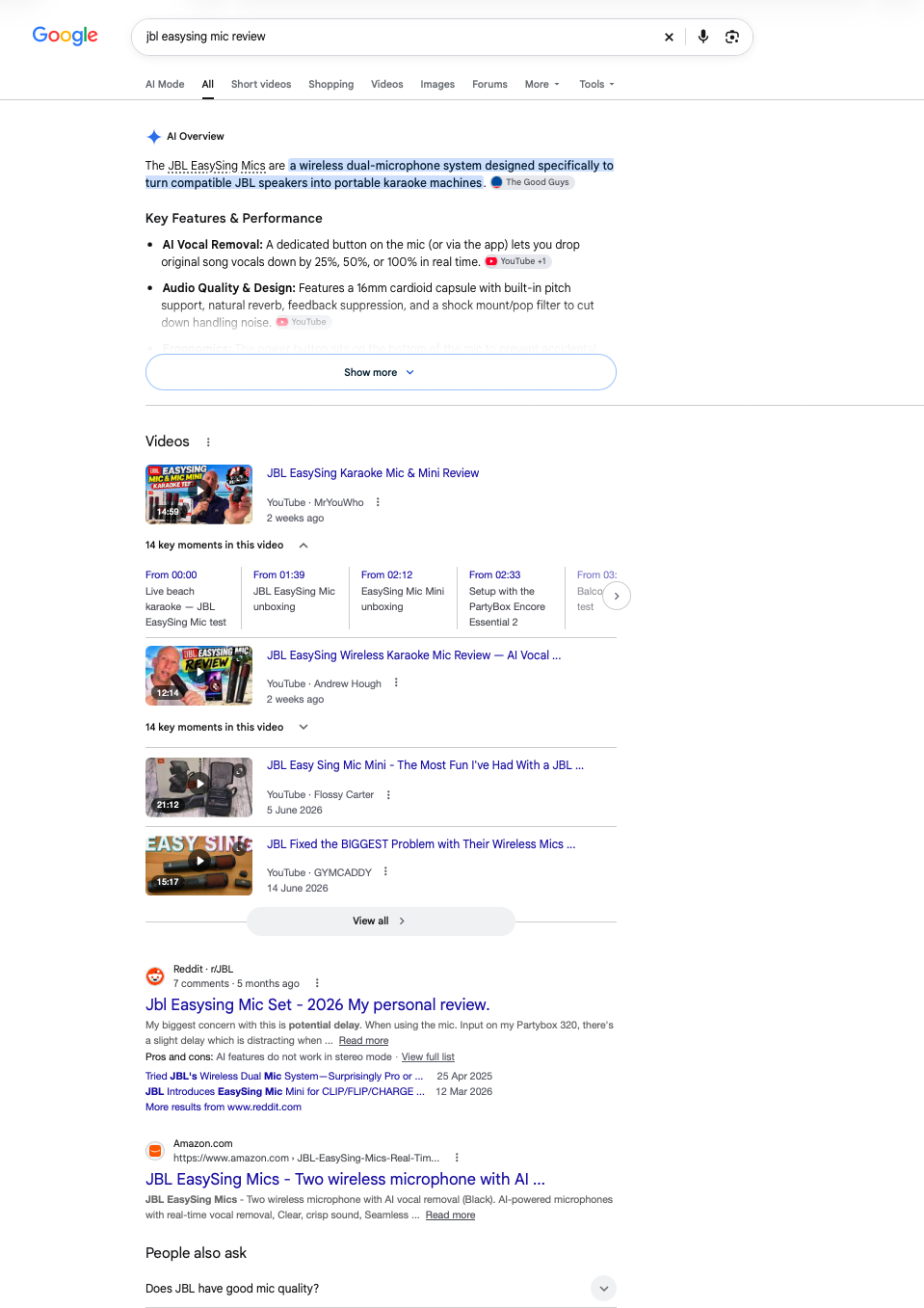Open Jbl Easysing Mic Set Reddit review
924x1308 pixels.
[x=318, y=1004]
